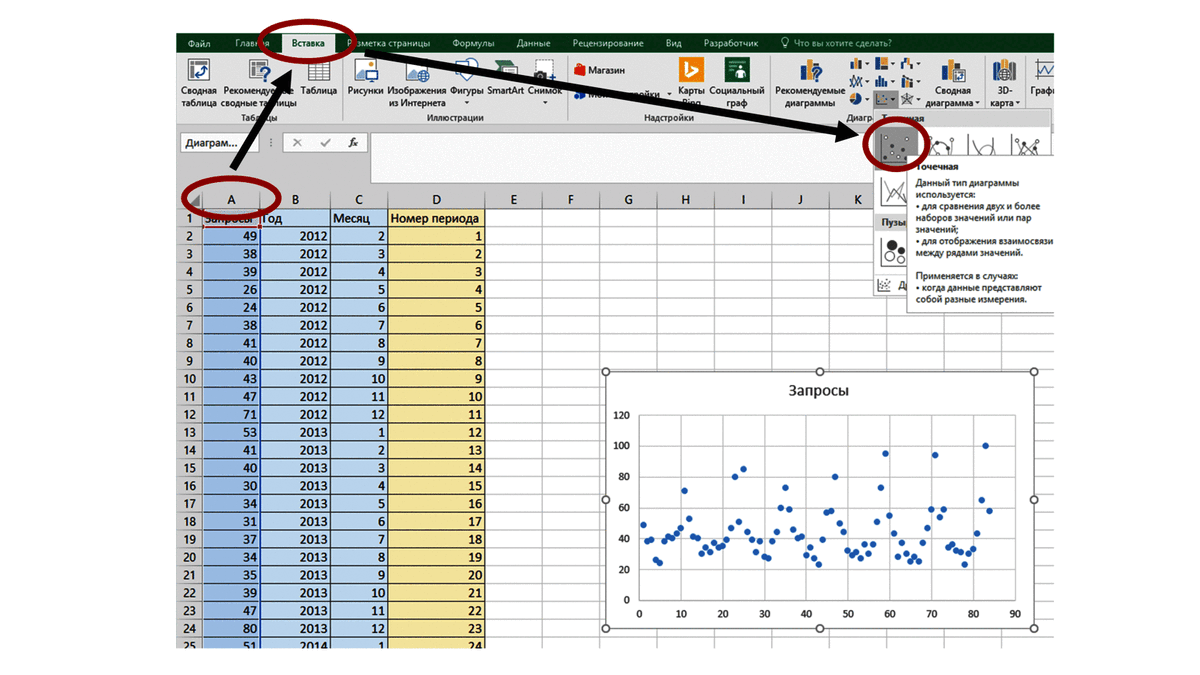Click Рекомендуемые диаграммы
Viewport: 1200px width, 675px height.
click(x=810, y=83)
